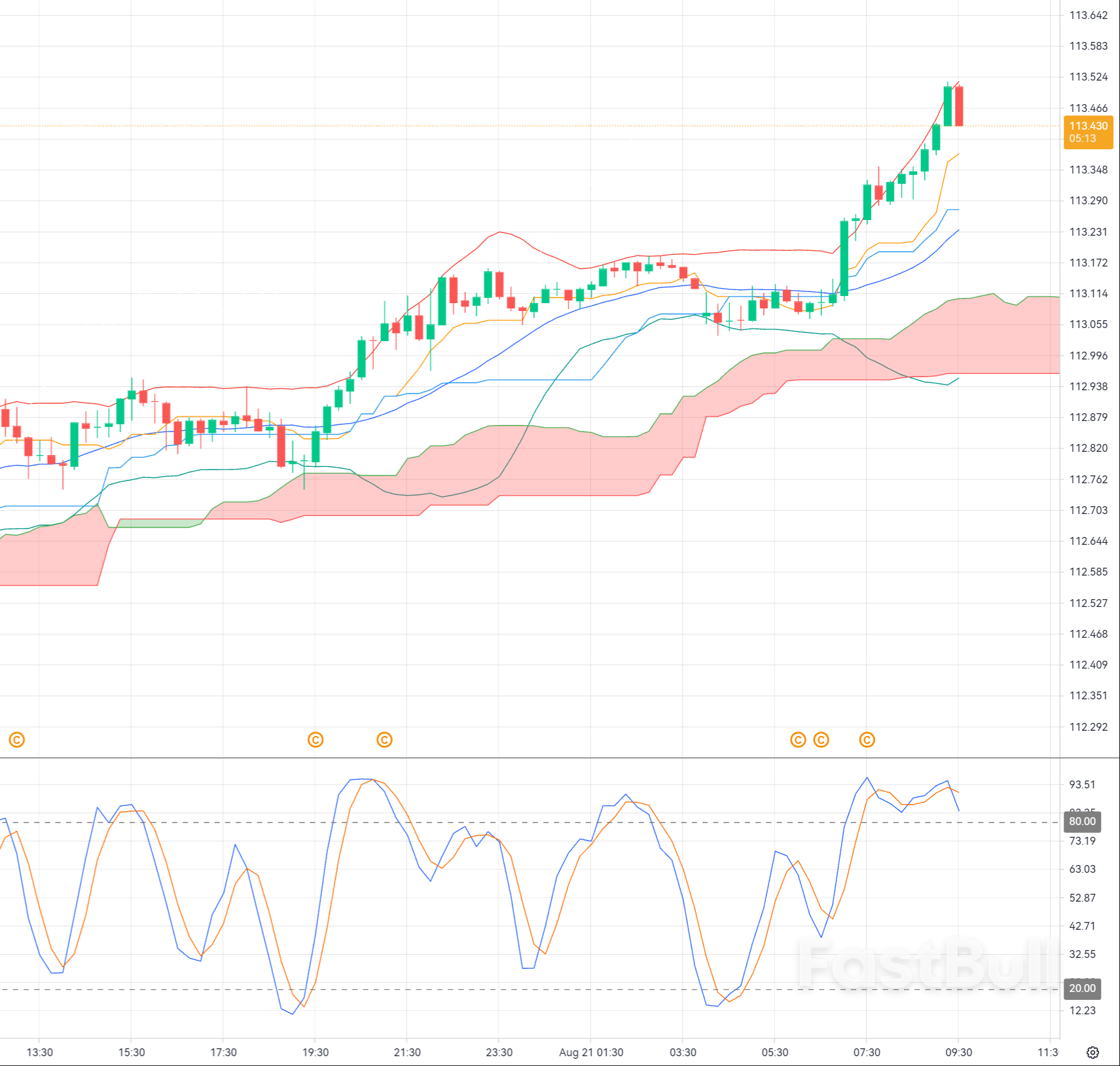Click the 52.87 oscillator scale value
The image size is (1120, 1066).
(1082, 898)
